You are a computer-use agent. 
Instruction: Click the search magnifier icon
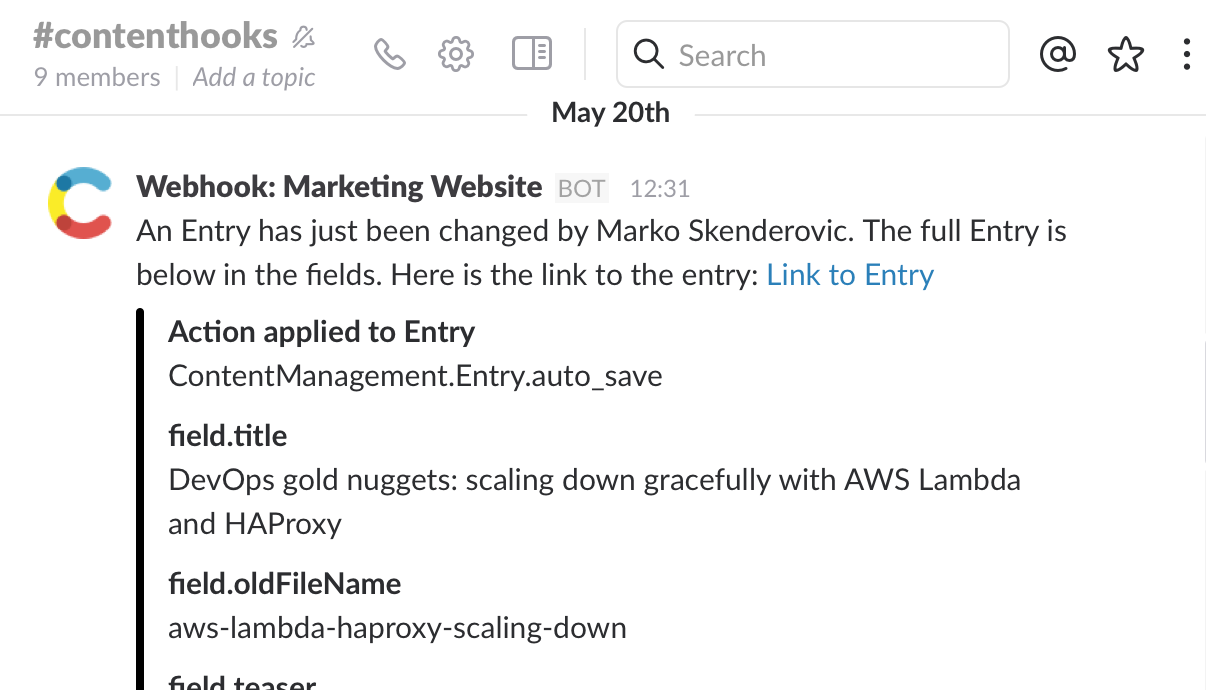coord(649,55)
